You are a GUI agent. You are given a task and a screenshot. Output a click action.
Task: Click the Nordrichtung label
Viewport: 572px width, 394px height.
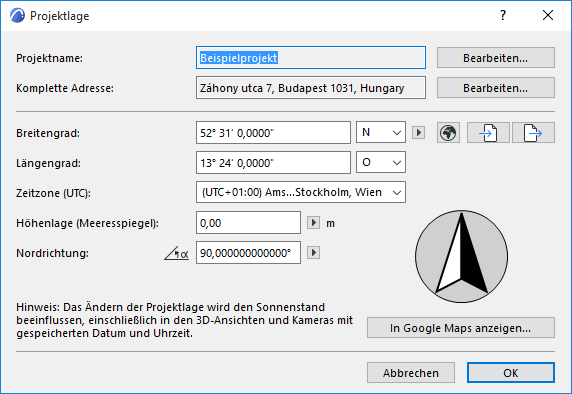(53, 253)
